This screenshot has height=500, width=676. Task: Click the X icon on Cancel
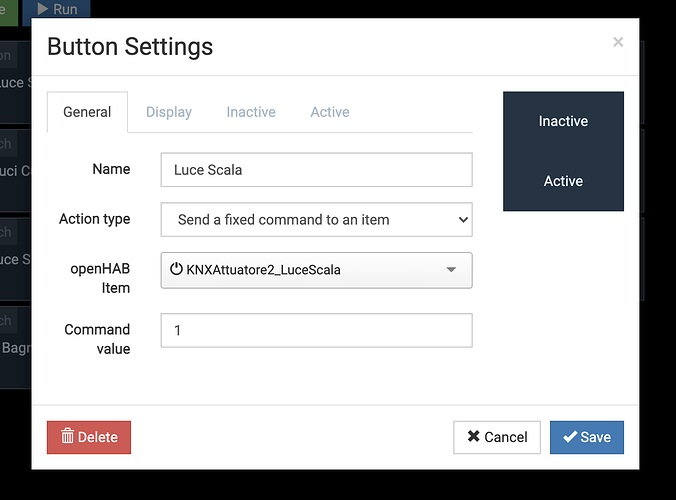coord(472,436)
